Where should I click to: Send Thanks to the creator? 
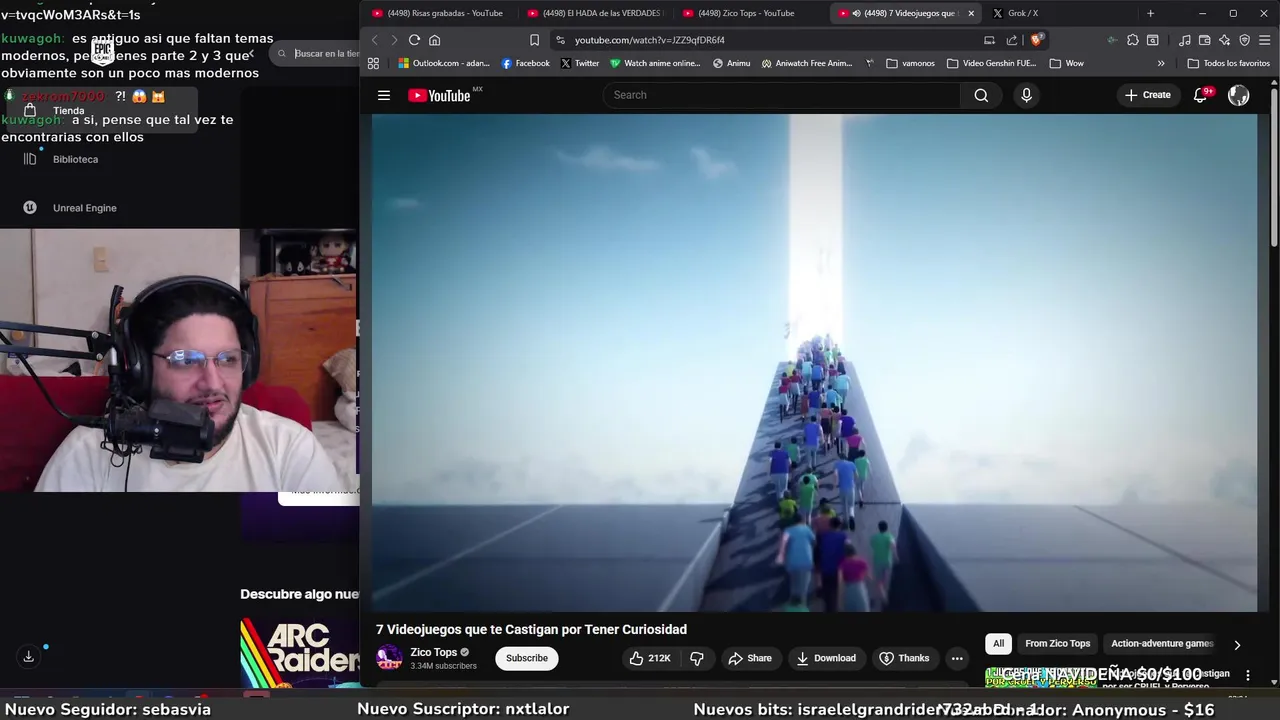[x=904, y=658]
